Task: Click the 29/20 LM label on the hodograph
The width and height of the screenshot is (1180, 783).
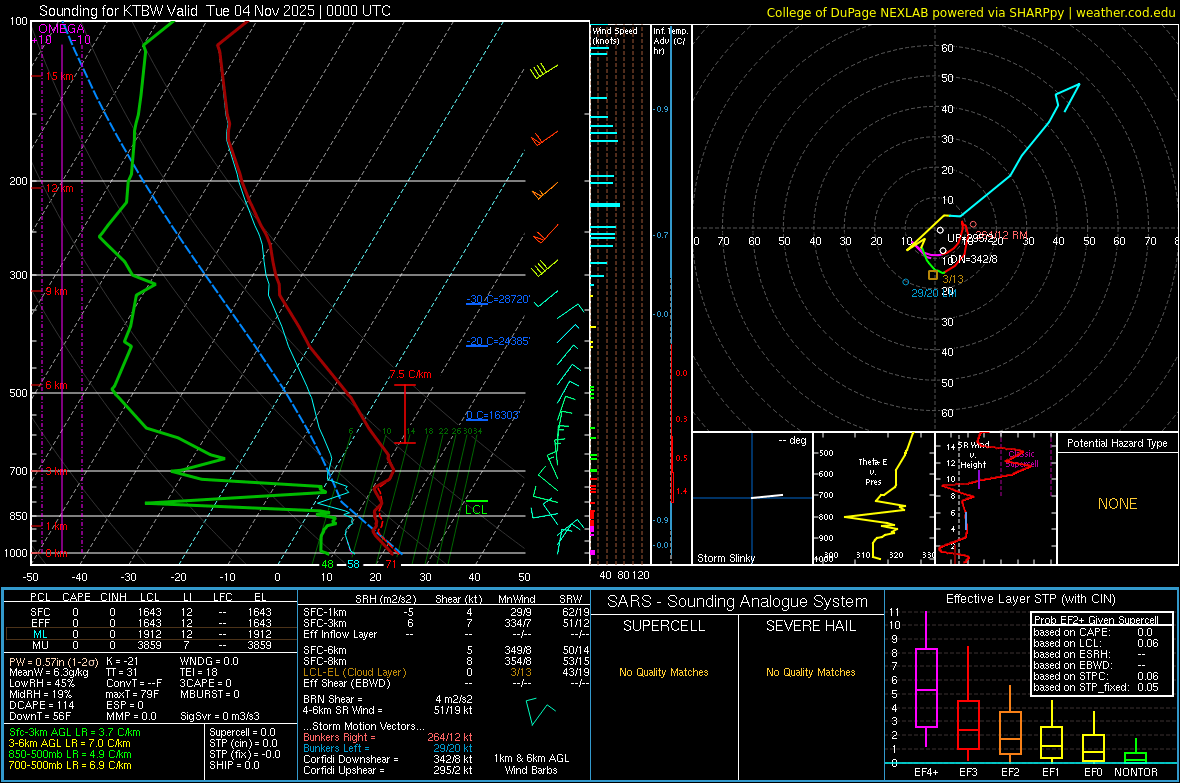Action: click(933, 293)
